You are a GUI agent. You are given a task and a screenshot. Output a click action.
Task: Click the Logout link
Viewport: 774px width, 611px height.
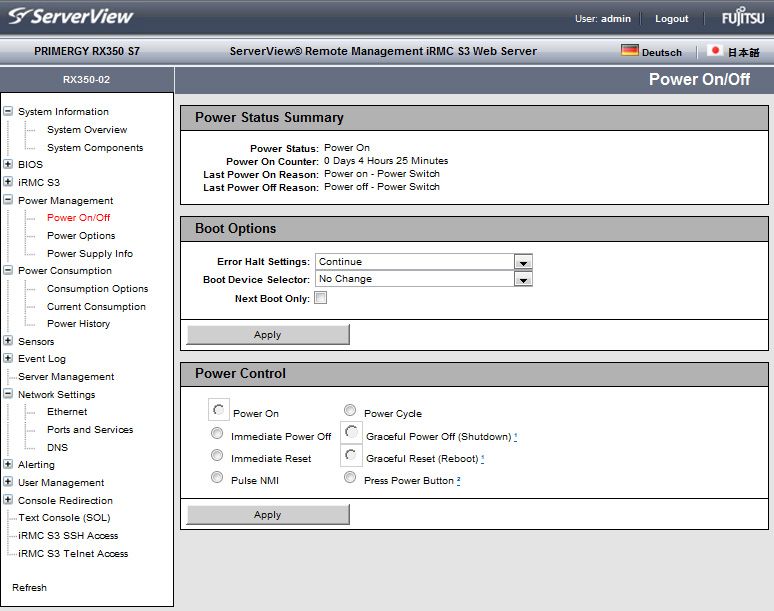(671, 19)
